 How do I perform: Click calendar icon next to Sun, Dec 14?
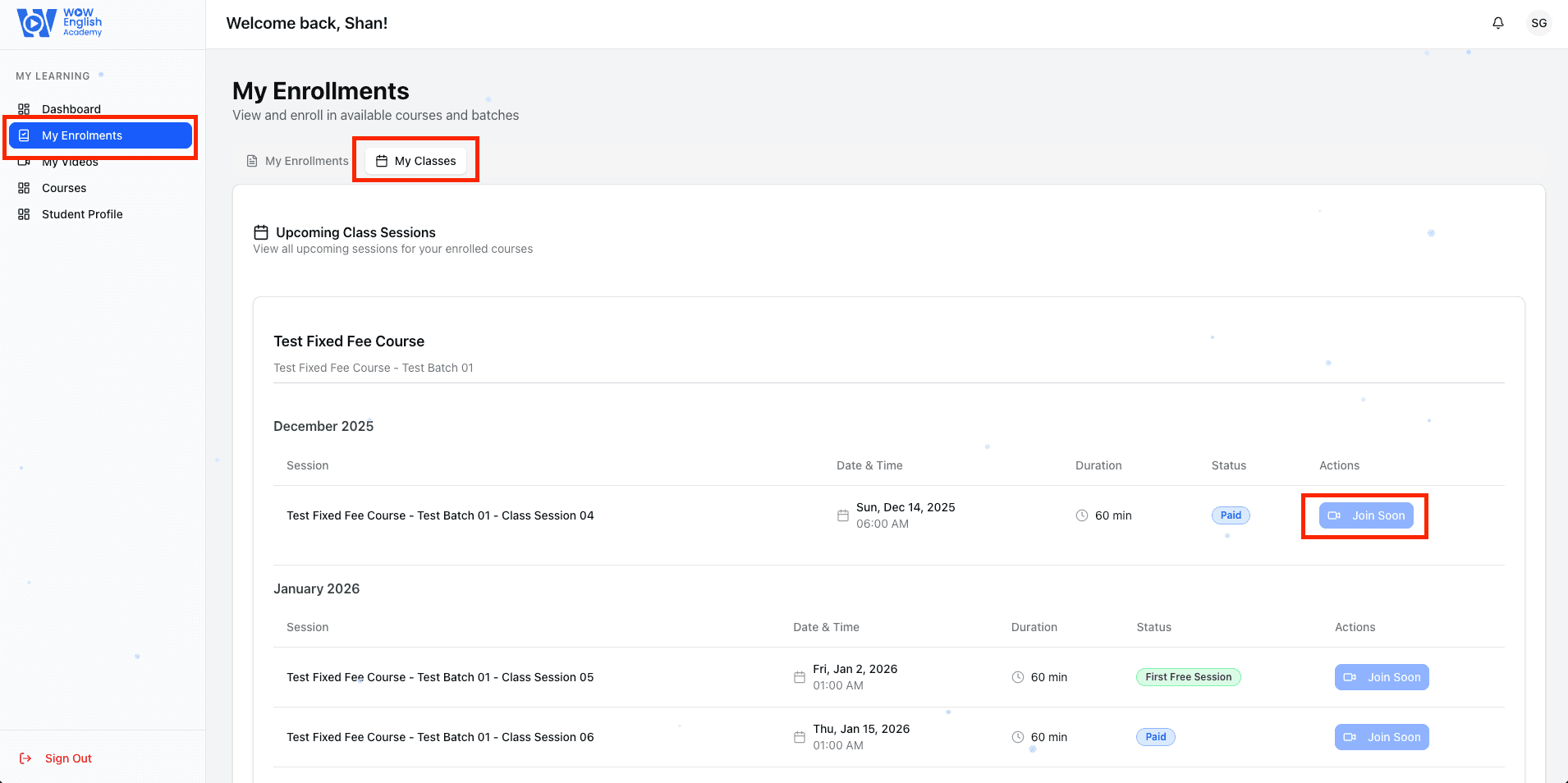coord(842,515)
